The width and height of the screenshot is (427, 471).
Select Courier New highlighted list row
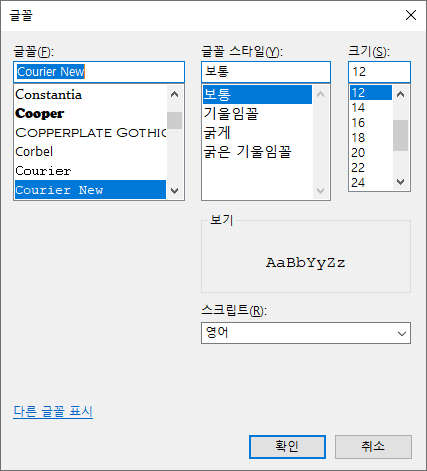coord(90,190)
